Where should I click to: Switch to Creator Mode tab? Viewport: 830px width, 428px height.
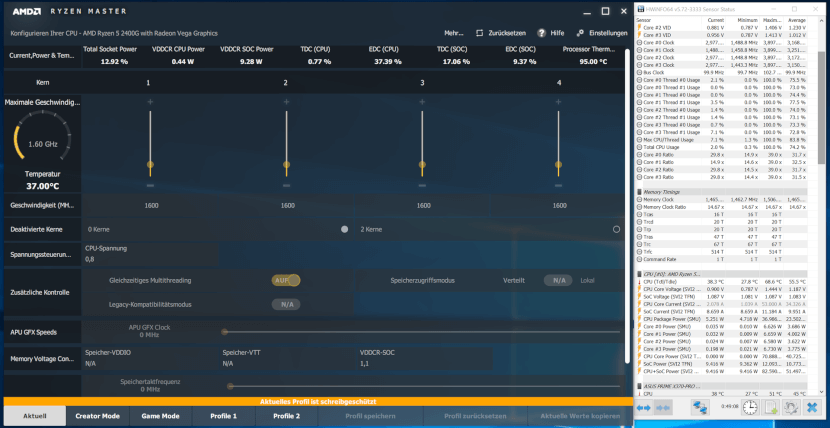(97, 416)
